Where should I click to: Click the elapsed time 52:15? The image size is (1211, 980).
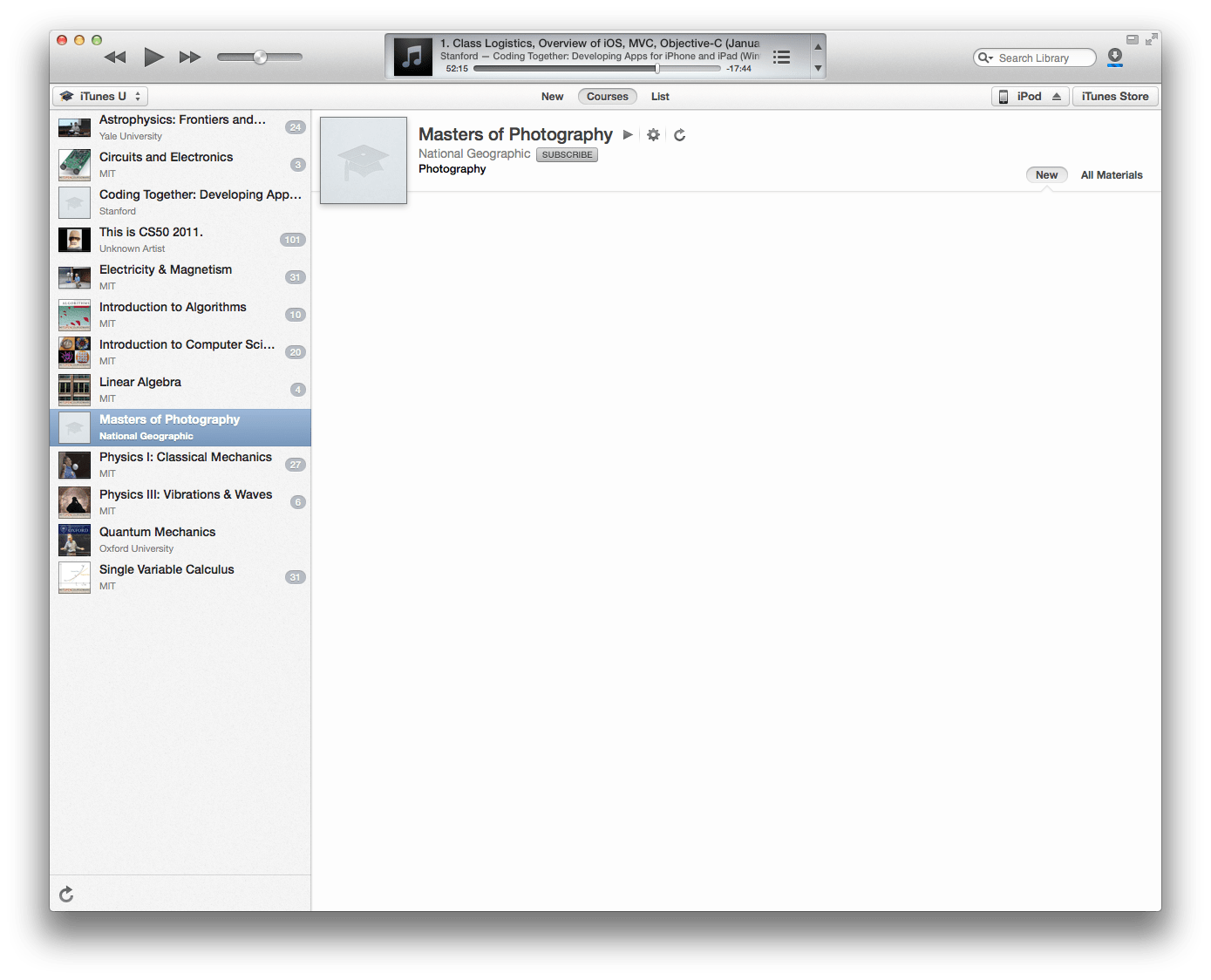(x=457, y=69)
